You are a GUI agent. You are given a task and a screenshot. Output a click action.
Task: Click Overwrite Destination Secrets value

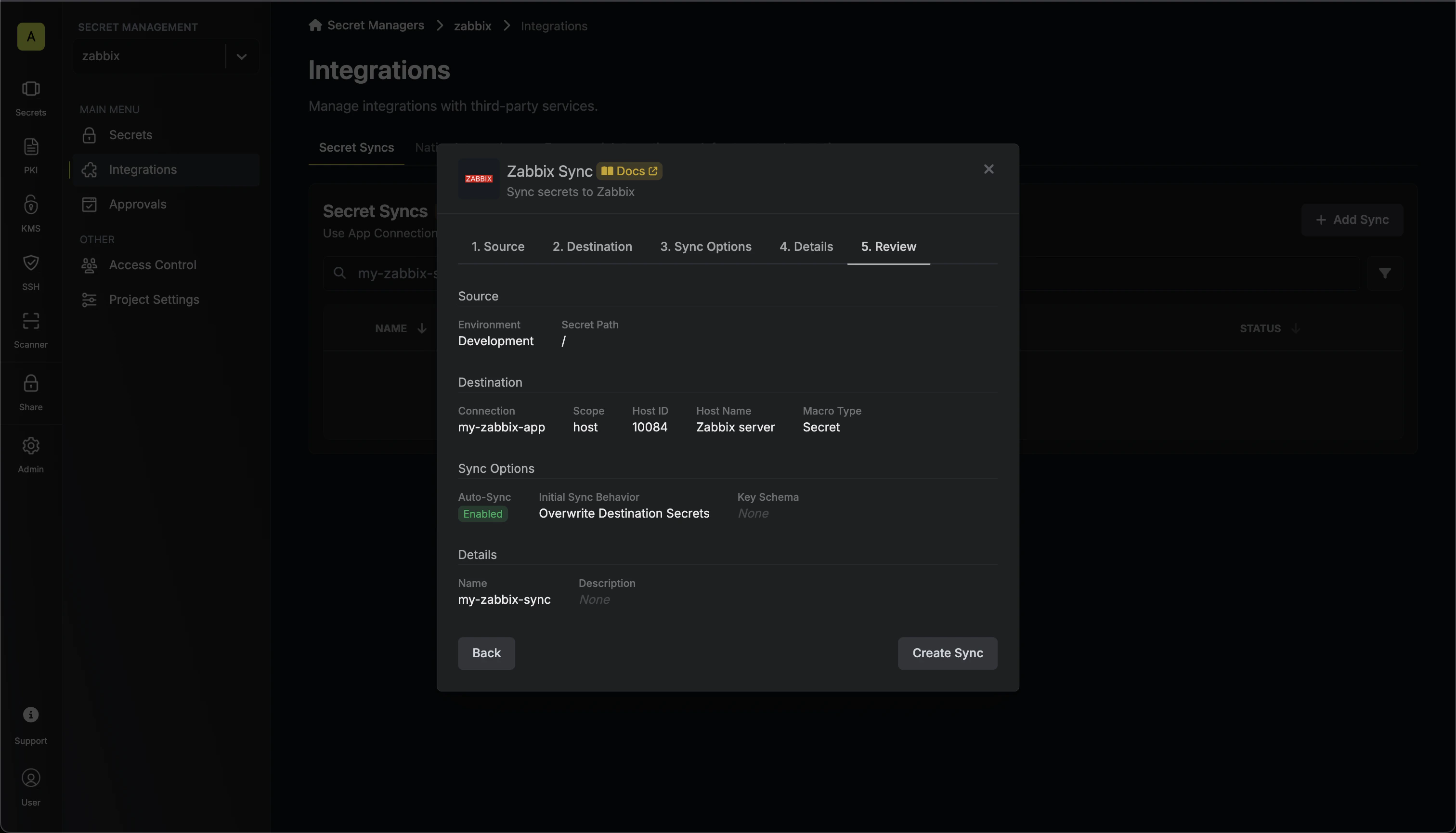[624, 514]
